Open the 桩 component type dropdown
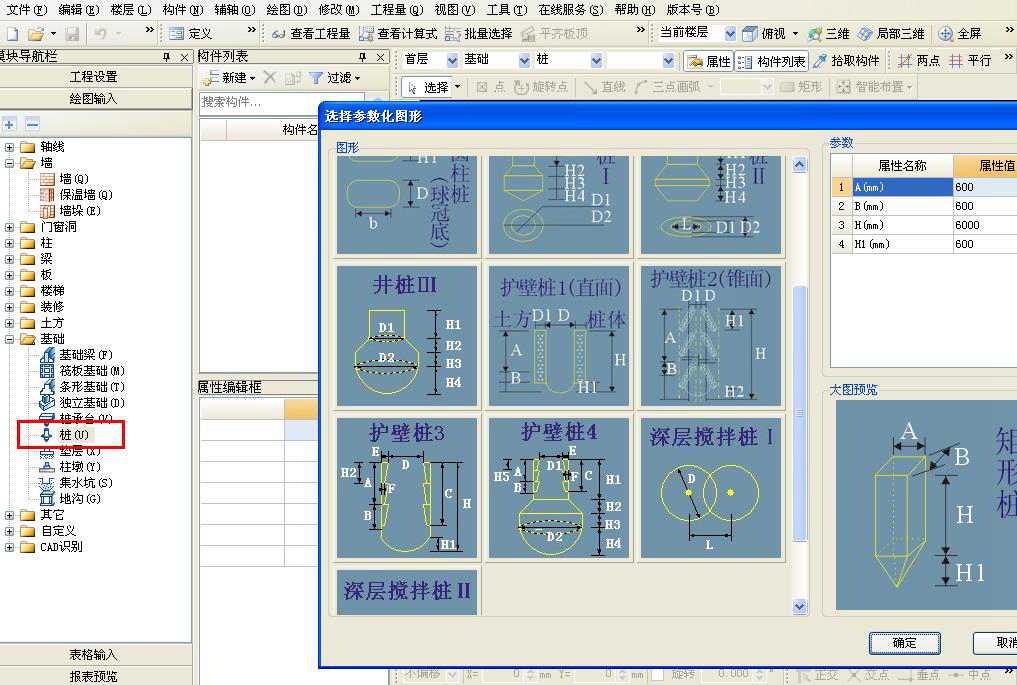This screenshot has height=685, width=1017. 597,61
